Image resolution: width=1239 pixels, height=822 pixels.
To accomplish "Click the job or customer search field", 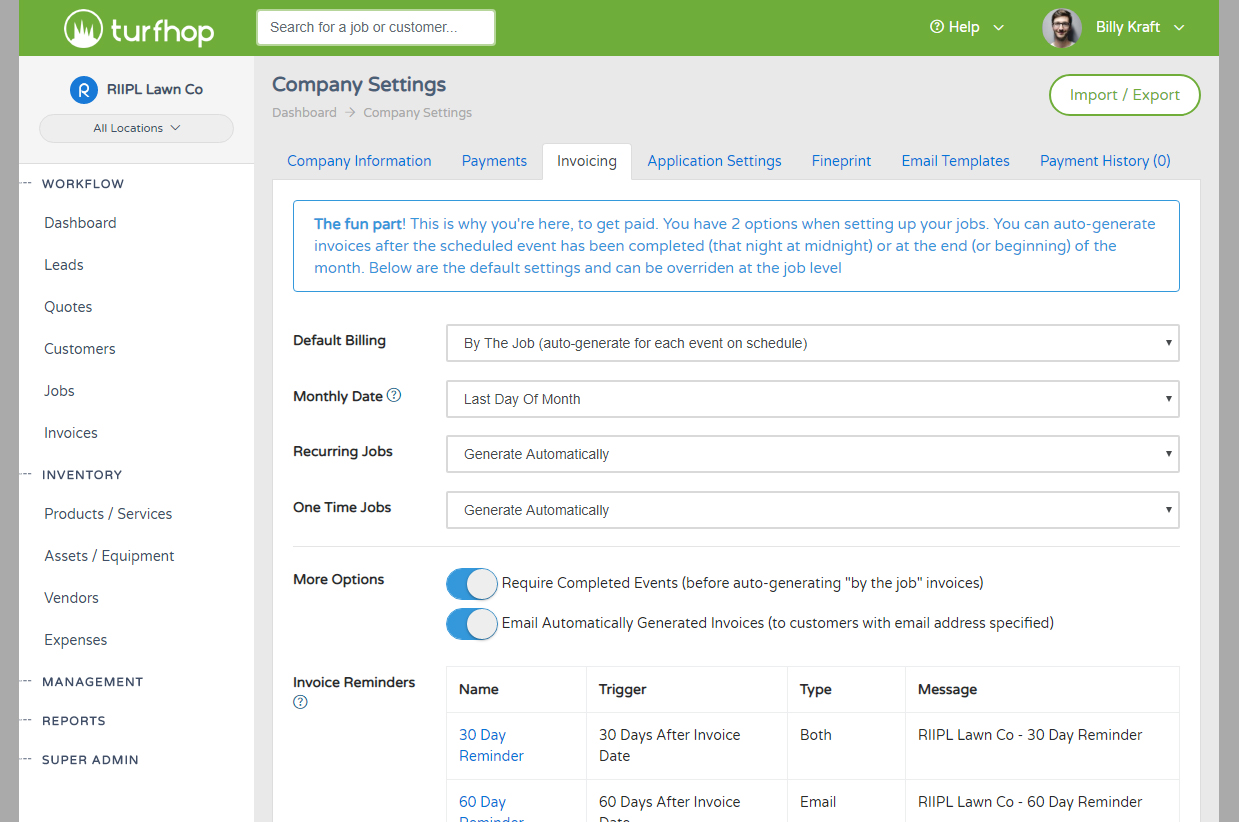I will click(375, 27).
